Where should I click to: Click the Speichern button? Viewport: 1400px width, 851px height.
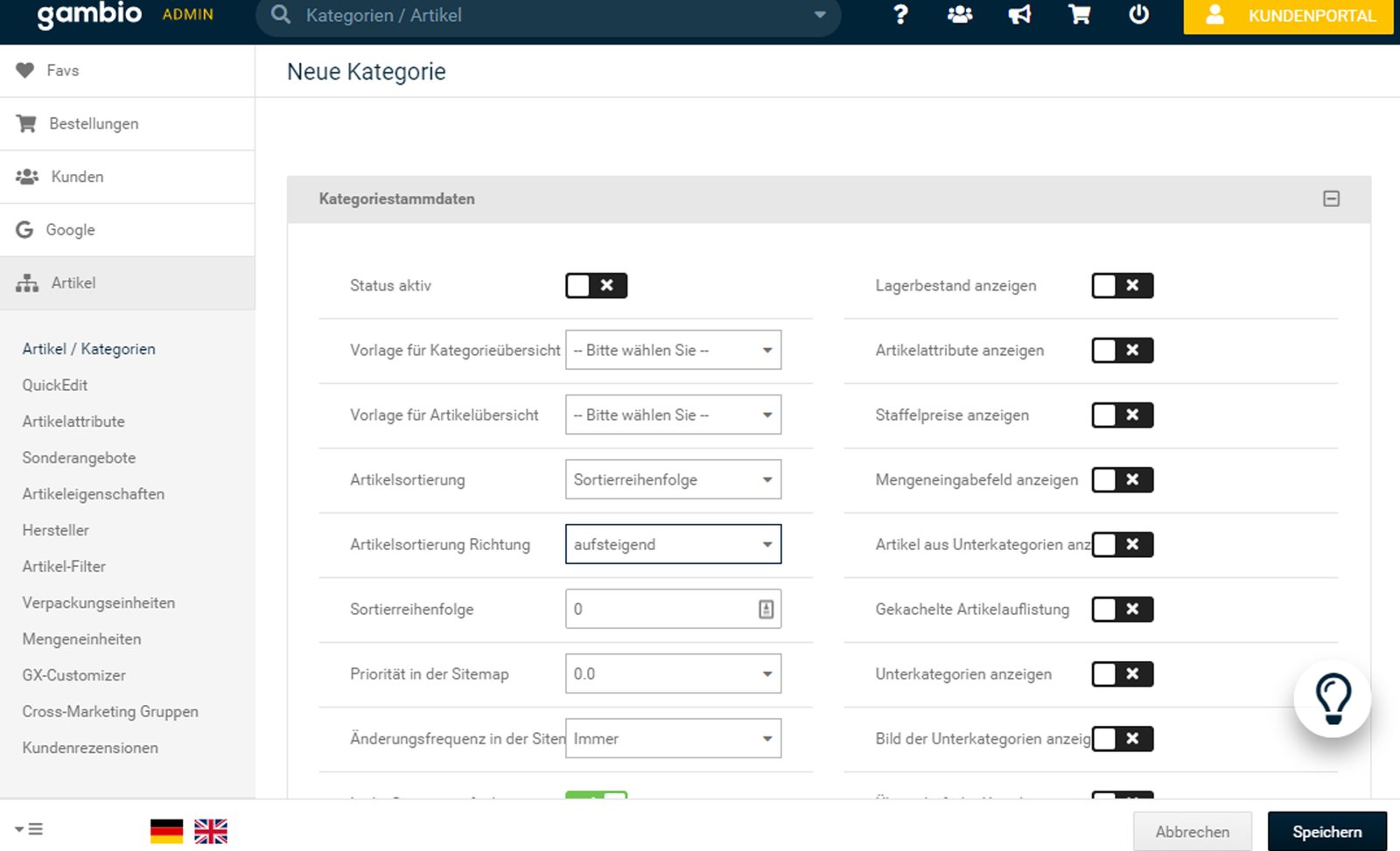pyautogui.click(x=1326, y=832)
